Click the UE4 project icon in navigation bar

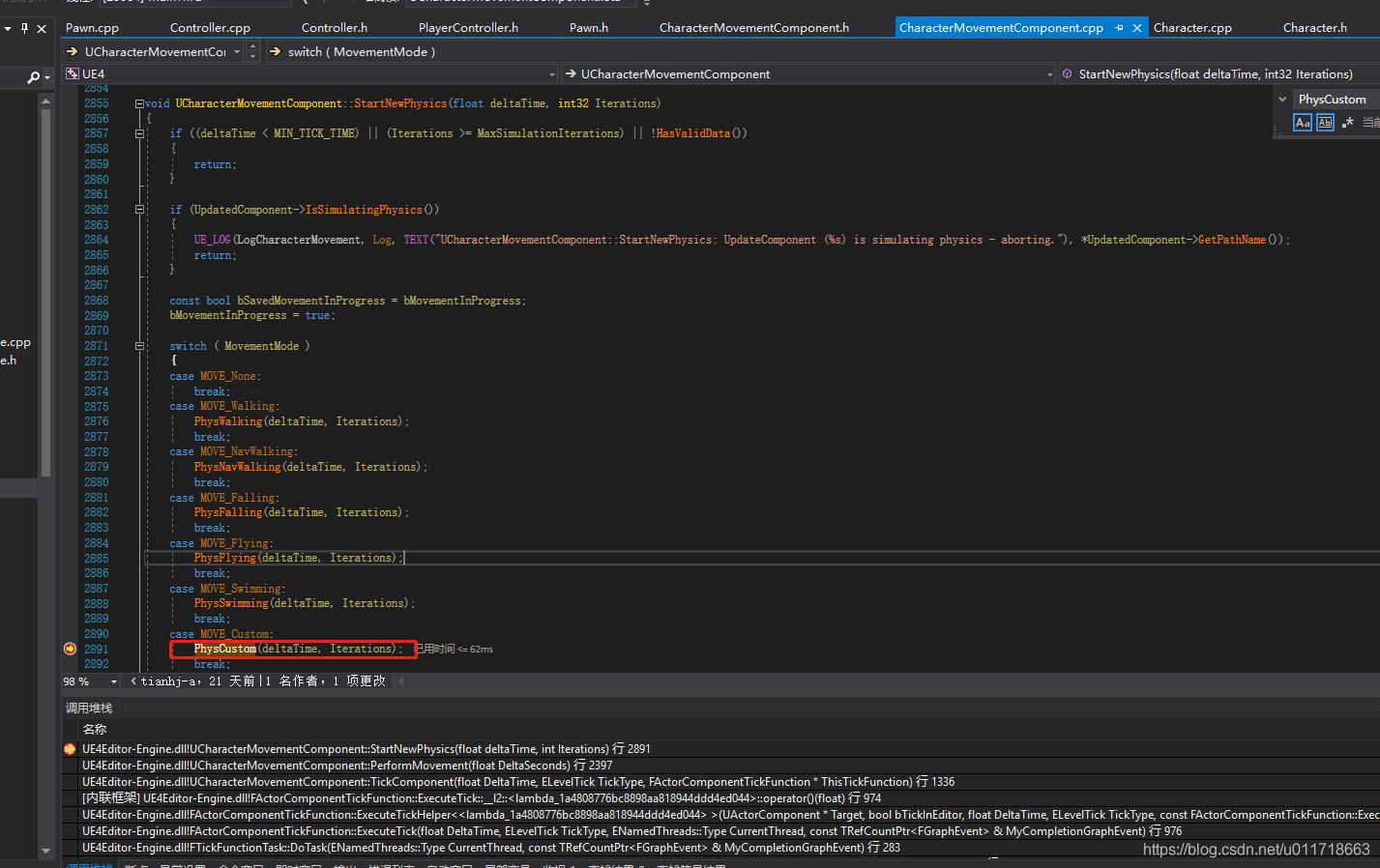pyautogui.click(x=72, y=74)
